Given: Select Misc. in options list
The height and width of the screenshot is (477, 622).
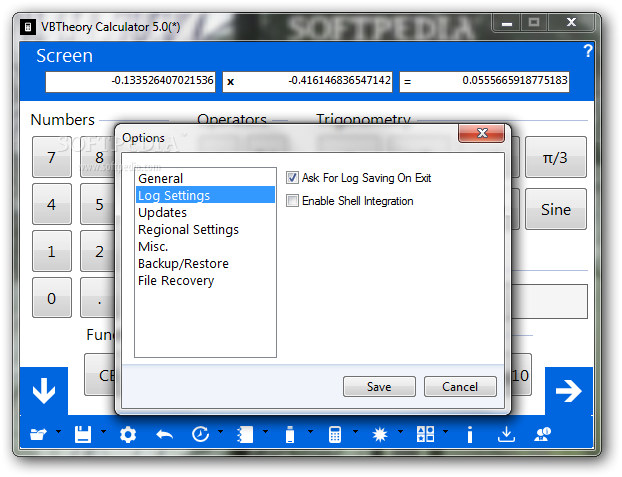Looking at the screenshot, I should pos(205,246).
